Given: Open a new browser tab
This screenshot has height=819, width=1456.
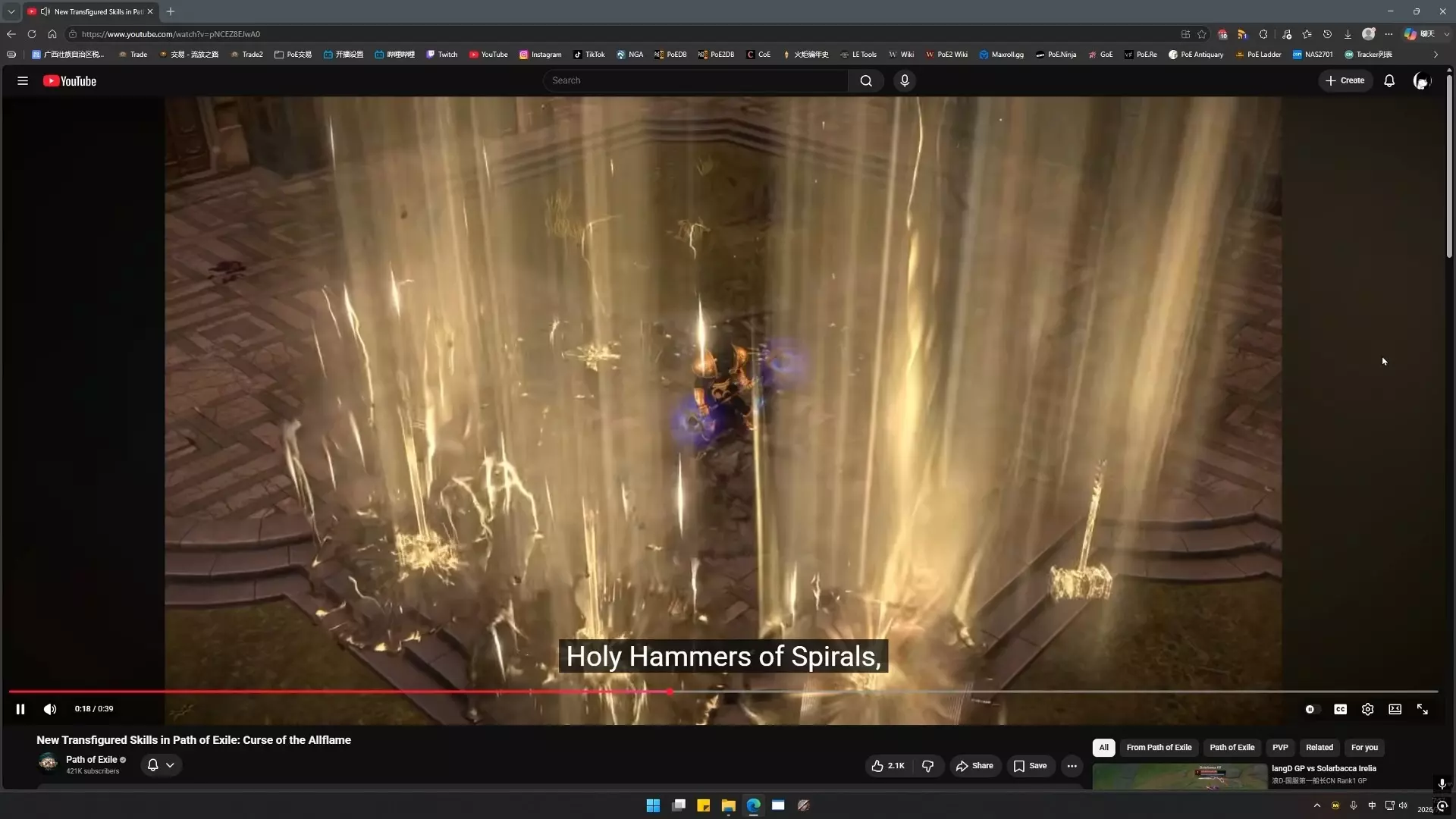Looking at the screenshot, I should (x=171, y=11).
